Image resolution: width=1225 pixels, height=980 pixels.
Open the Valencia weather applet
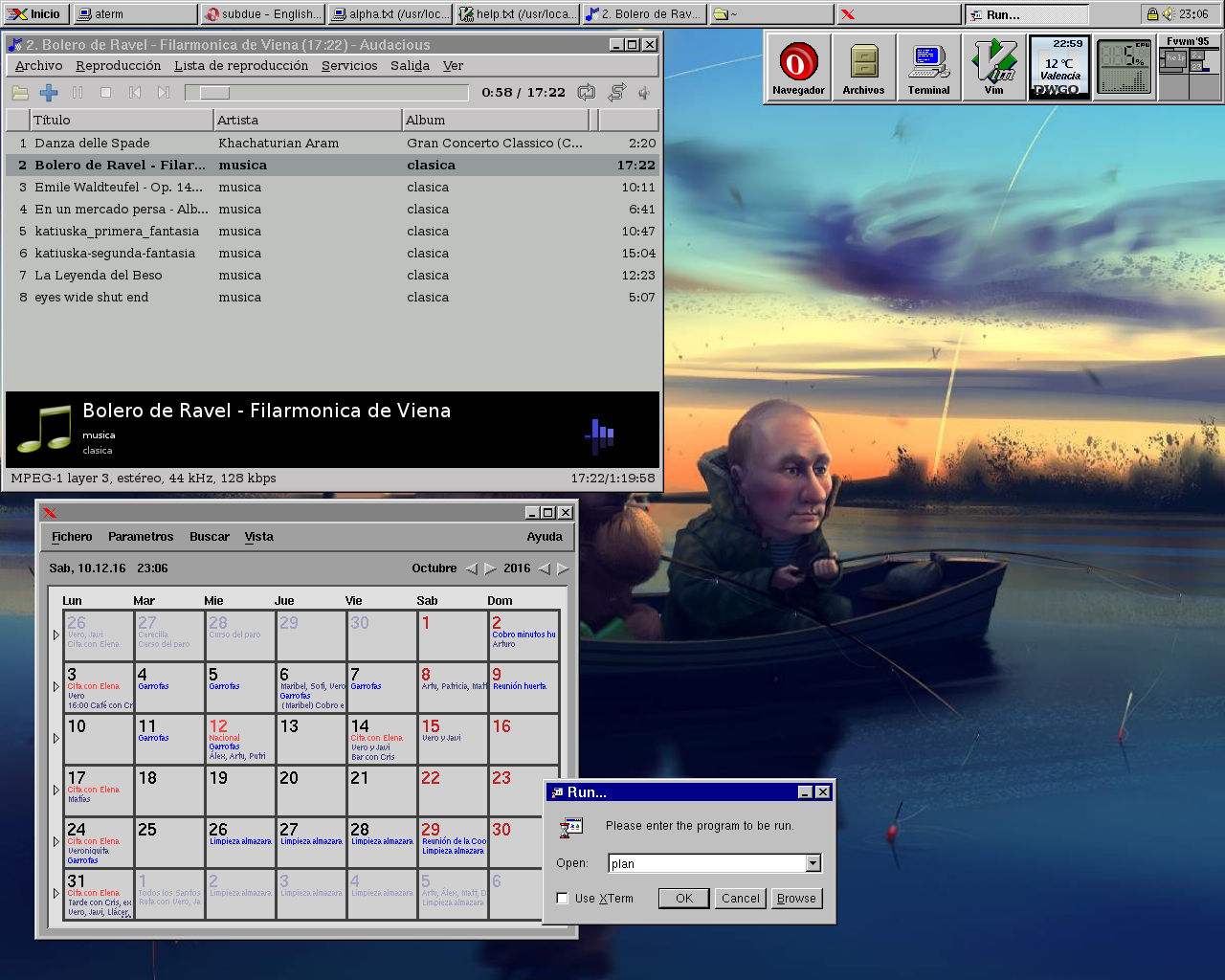point(1059,68)
